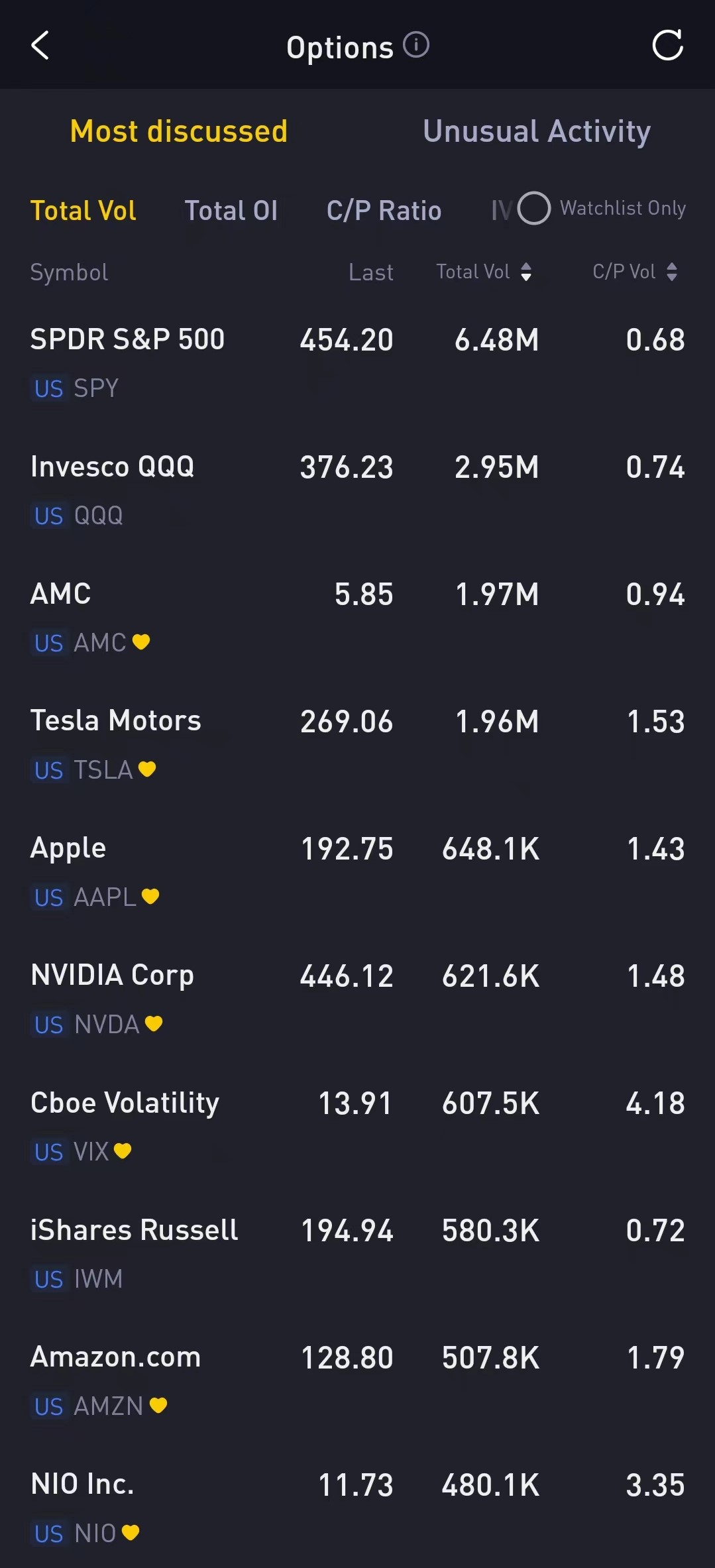Tap the heart icon next to NVDA
Image resolution: width=715 pixels, height=1568 pixels.
coord(154,1023)
